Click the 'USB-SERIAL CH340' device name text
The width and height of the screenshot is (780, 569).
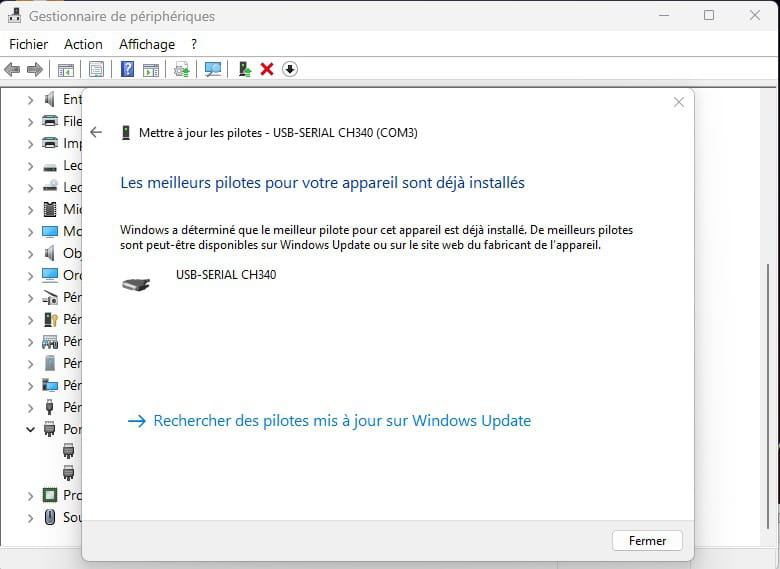tap(226, 275)
